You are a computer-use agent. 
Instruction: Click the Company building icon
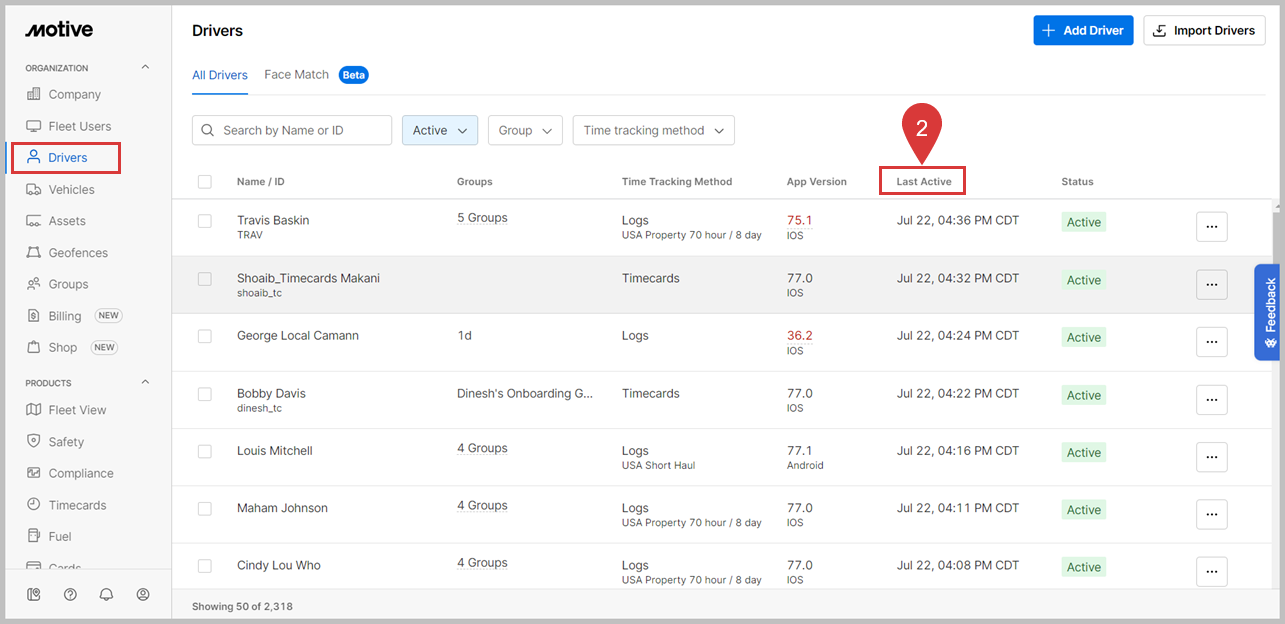[x=34, y=94]
